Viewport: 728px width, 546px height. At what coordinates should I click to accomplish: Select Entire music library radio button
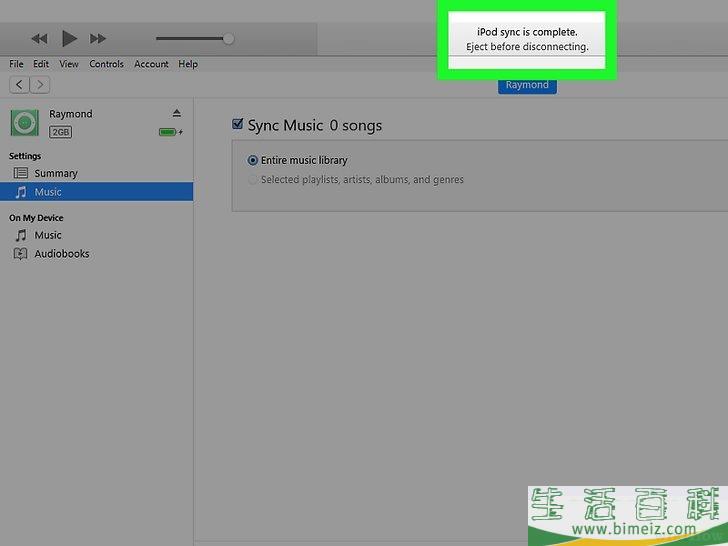click(253, 160)
